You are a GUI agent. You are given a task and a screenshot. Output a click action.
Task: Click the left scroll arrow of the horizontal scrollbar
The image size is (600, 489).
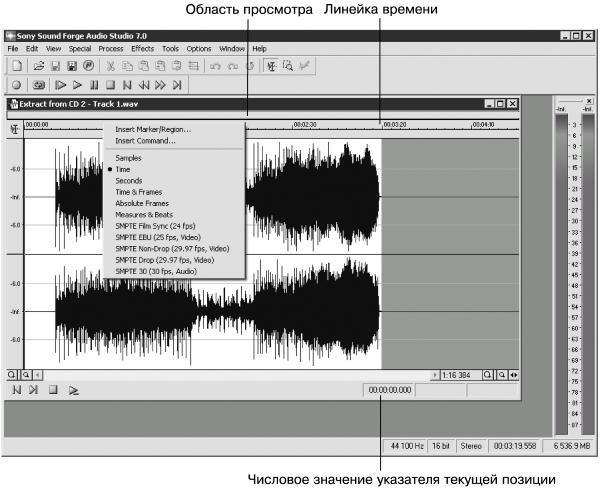[x=38, y=375]
